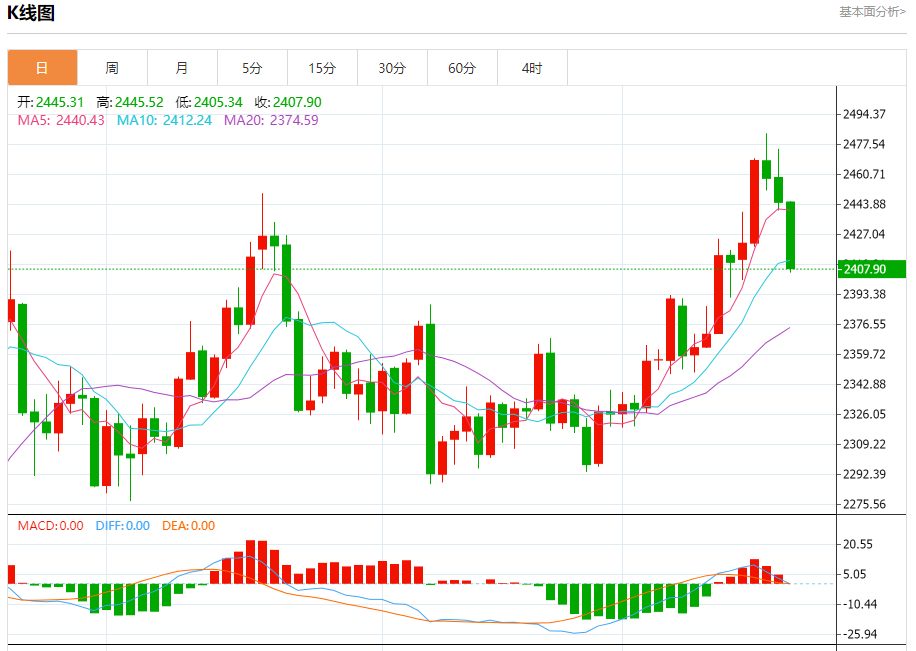The image size is (916, 651).
Task: Open the 5分 interval tab
Action: tap(252, 68)
